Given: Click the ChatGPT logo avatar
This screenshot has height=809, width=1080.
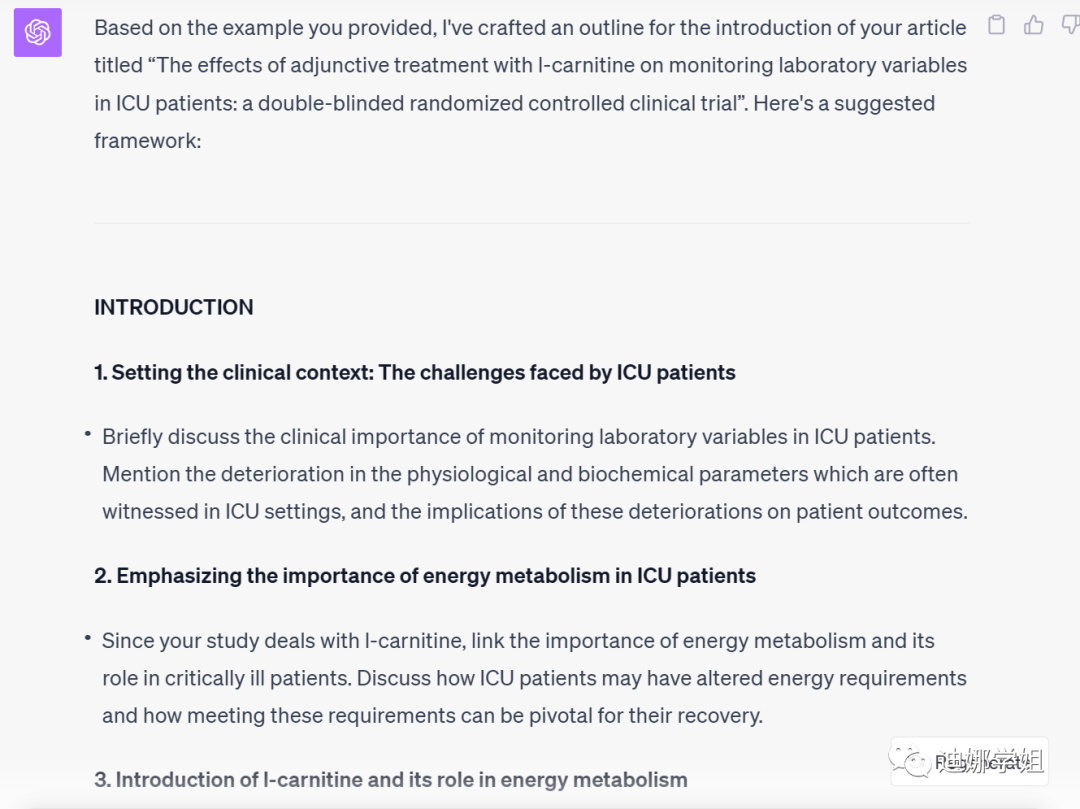Looking at the screenshot, I should point(38,33).
